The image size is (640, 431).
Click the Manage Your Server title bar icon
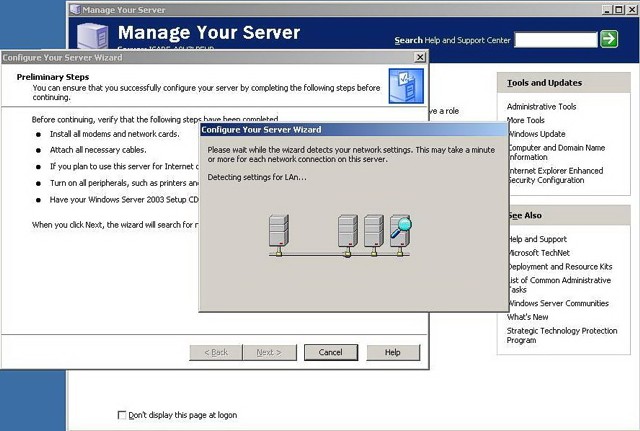click(x=75, y=9)
